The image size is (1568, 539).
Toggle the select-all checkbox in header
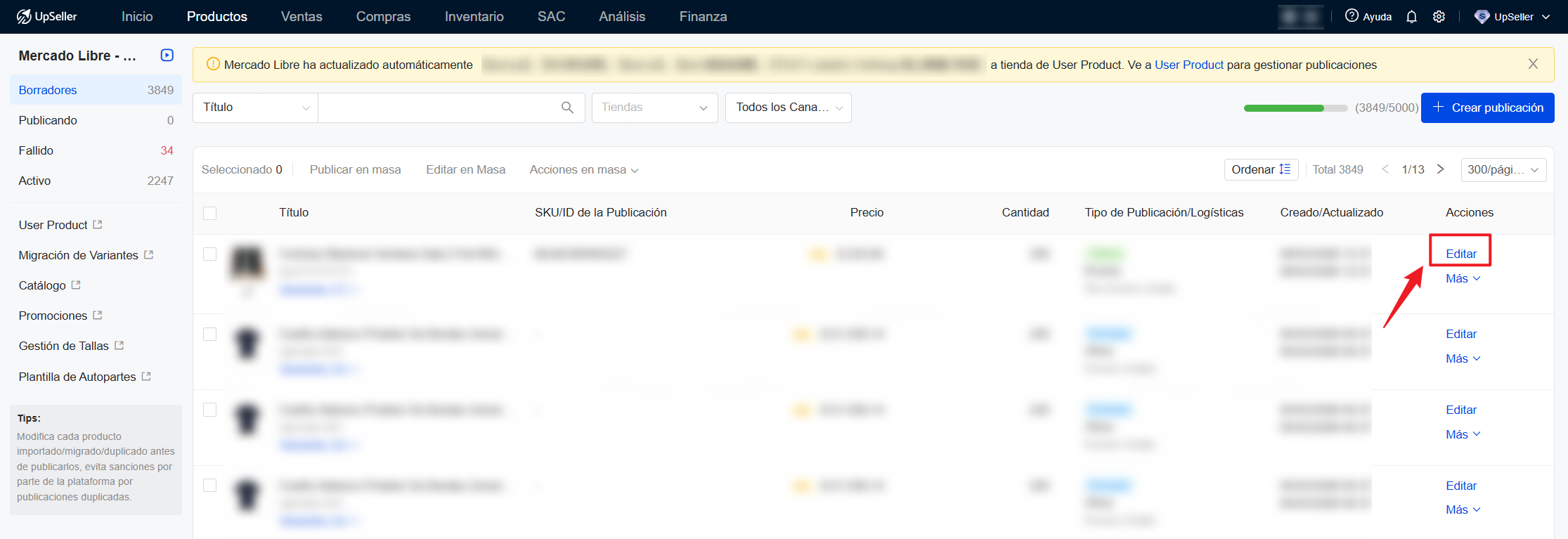(x=209, y=213)
